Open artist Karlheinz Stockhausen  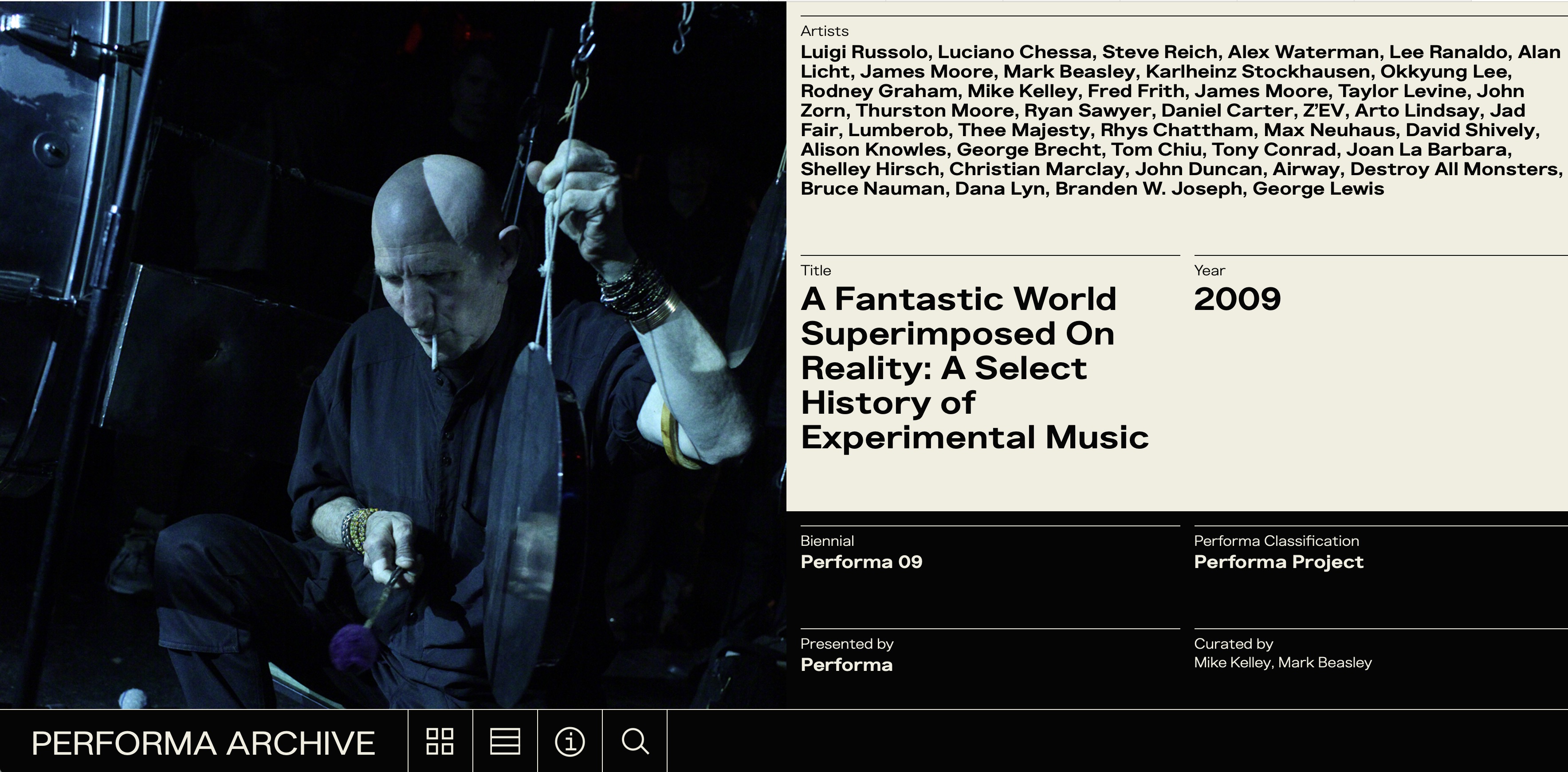pyautogui.click(x=1258, y=72)
